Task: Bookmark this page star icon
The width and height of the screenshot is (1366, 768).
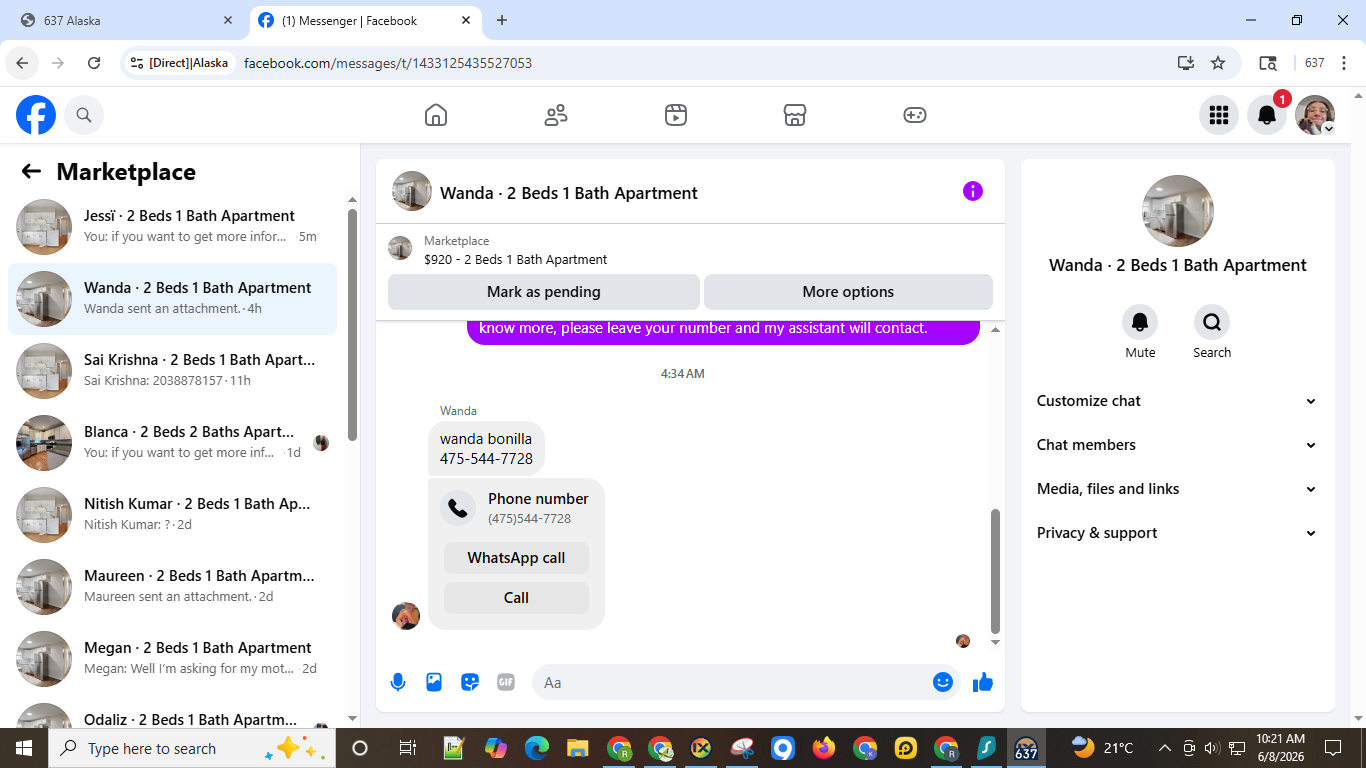Action: coord(1218,63)
